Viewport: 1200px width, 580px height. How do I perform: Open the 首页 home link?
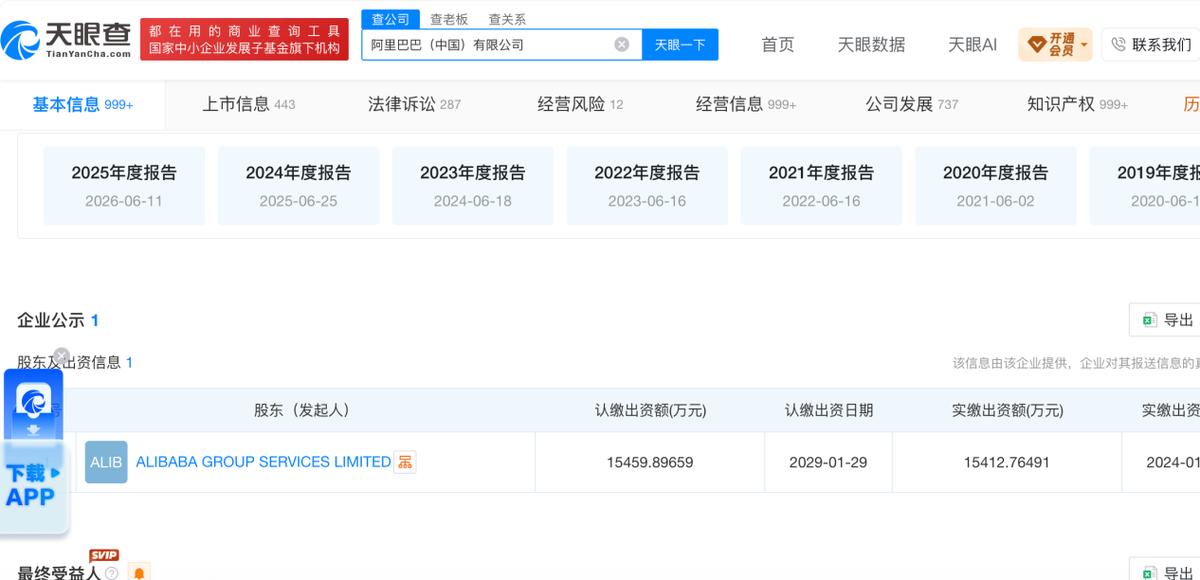click(777, 44)
